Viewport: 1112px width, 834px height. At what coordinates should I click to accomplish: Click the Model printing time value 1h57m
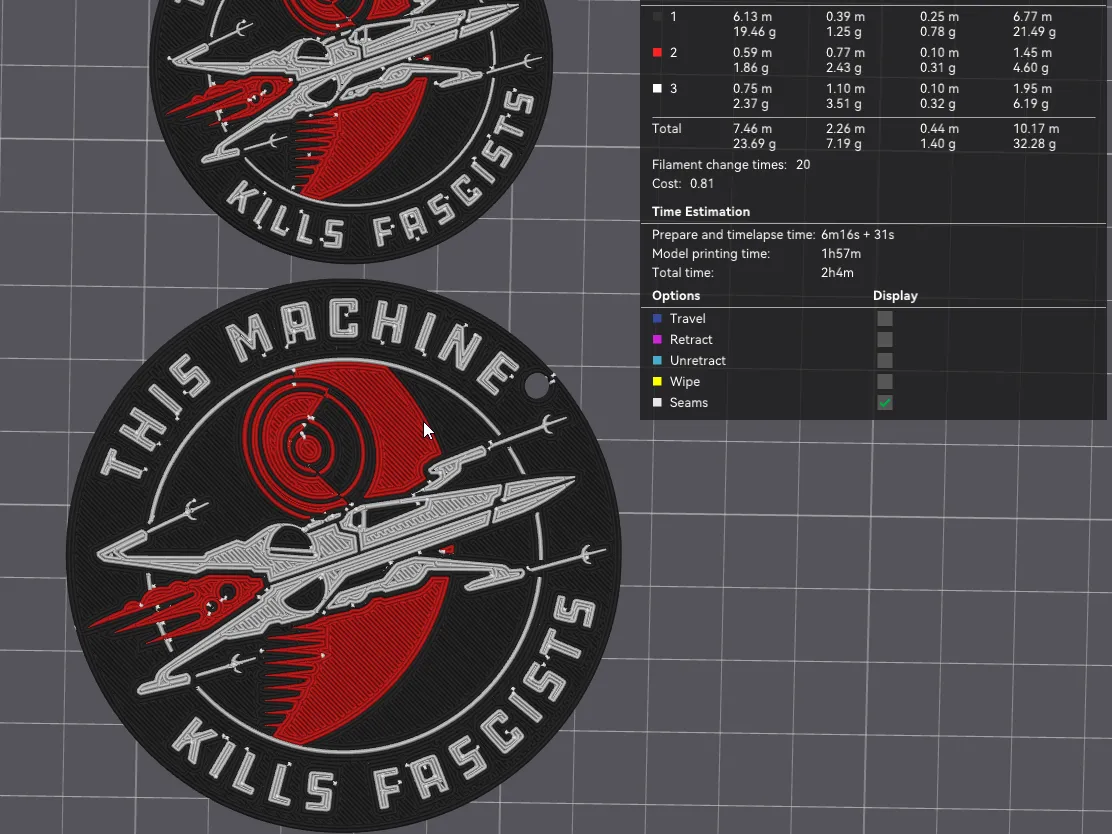pos(841,253)
